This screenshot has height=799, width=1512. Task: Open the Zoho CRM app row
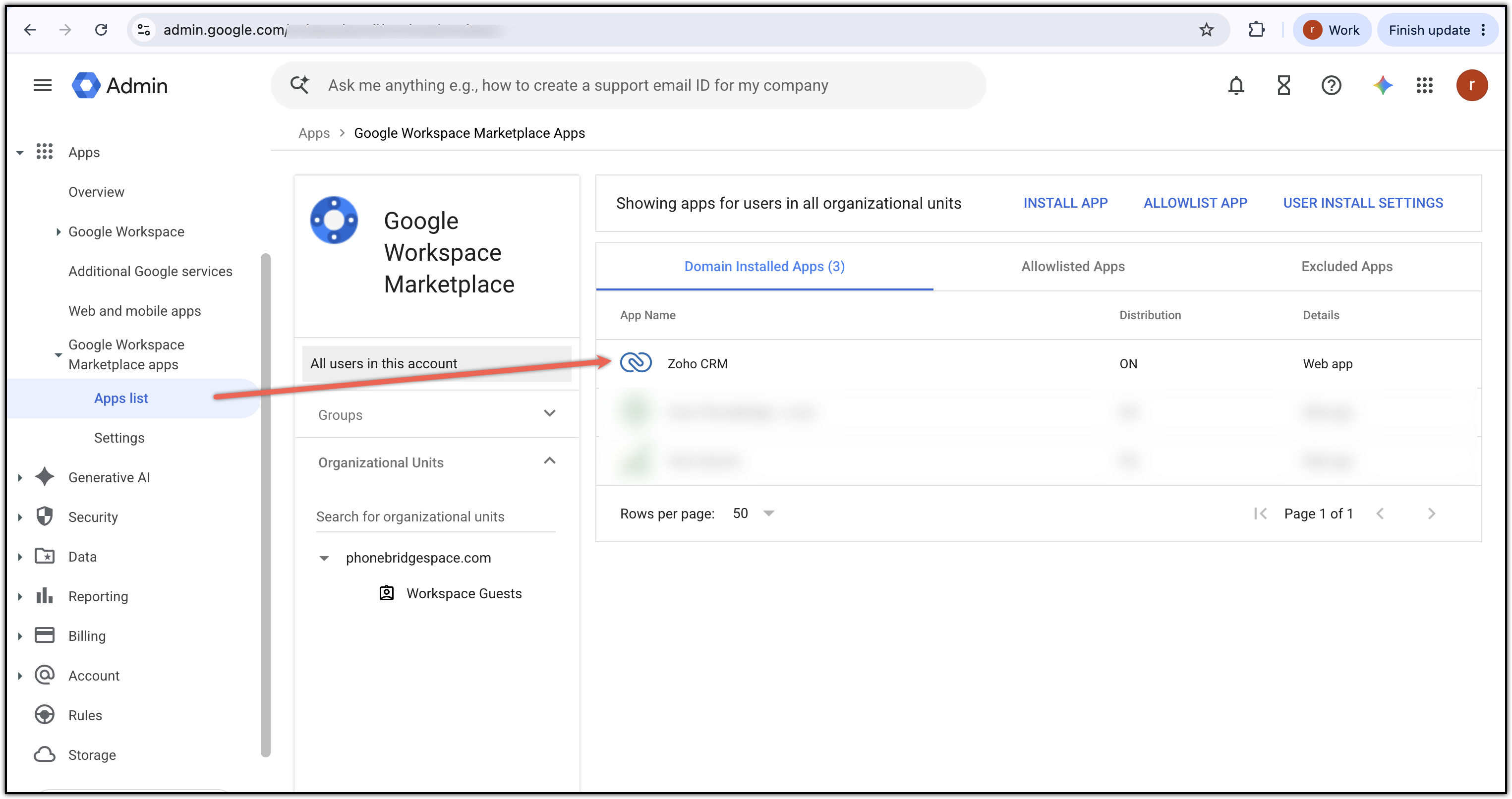pos(1039,364)
